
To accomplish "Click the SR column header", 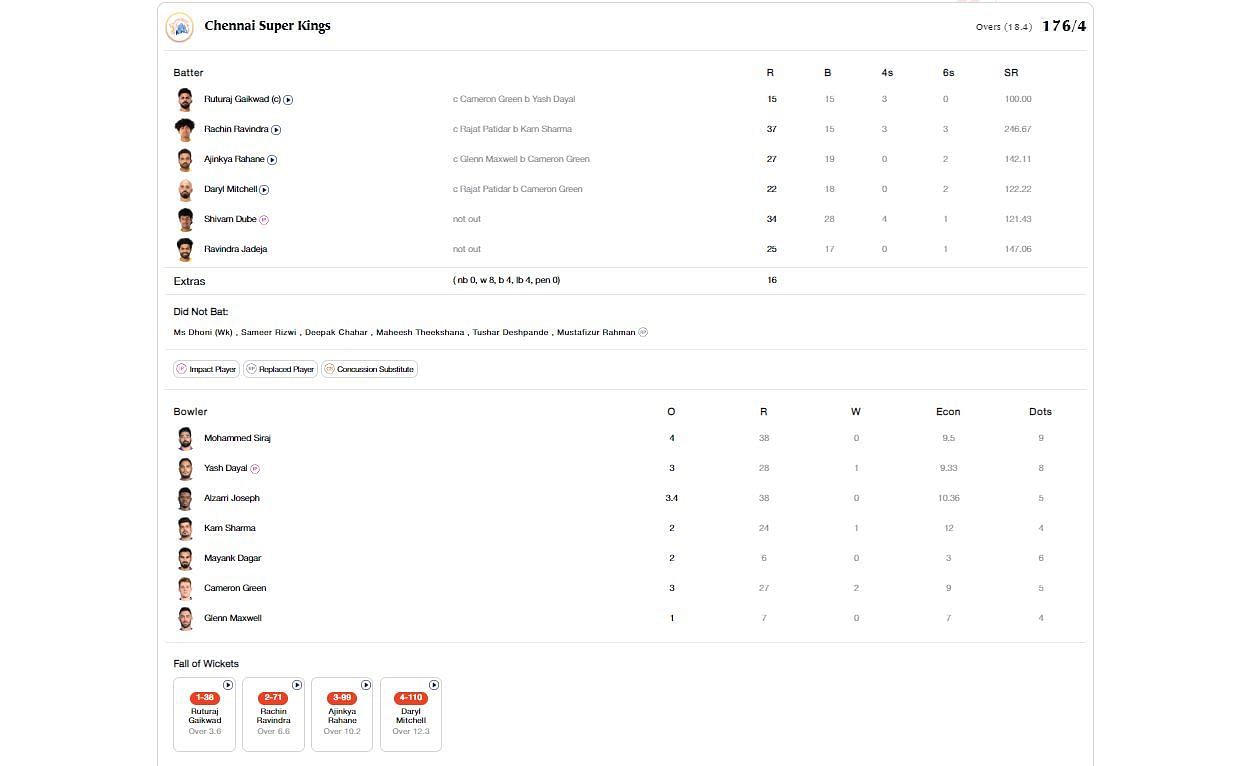I will tap(1011, 73).
